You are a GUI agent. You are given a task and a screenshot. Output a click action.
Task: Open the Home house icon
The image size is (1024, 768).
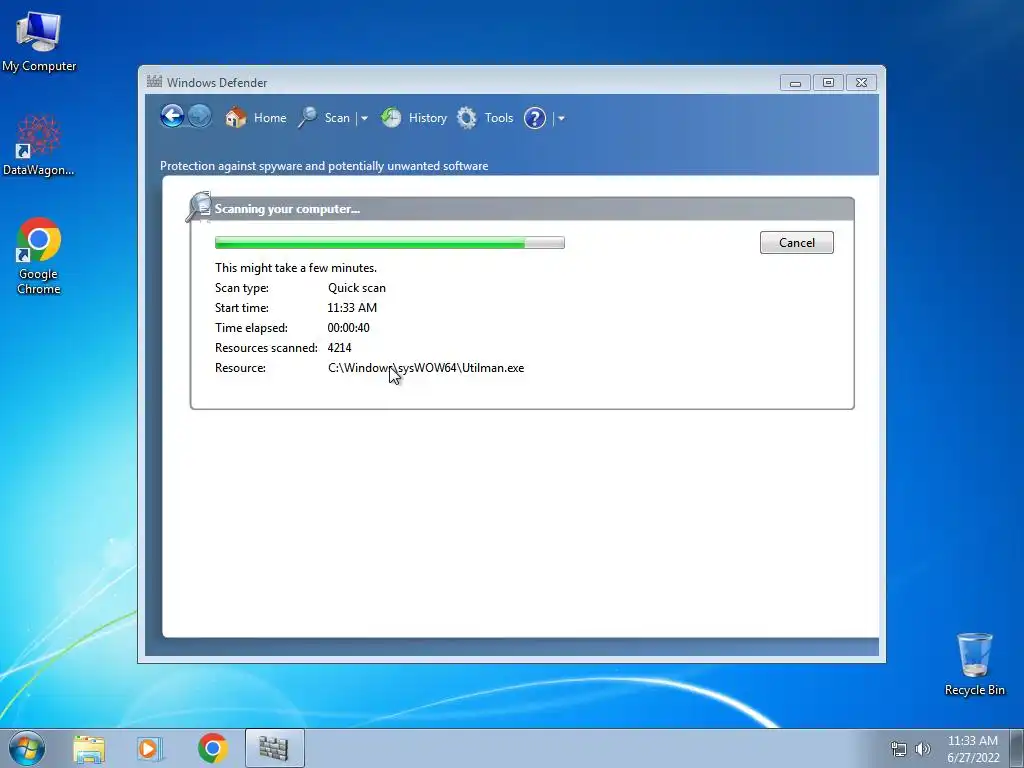(x=235, y=118)
